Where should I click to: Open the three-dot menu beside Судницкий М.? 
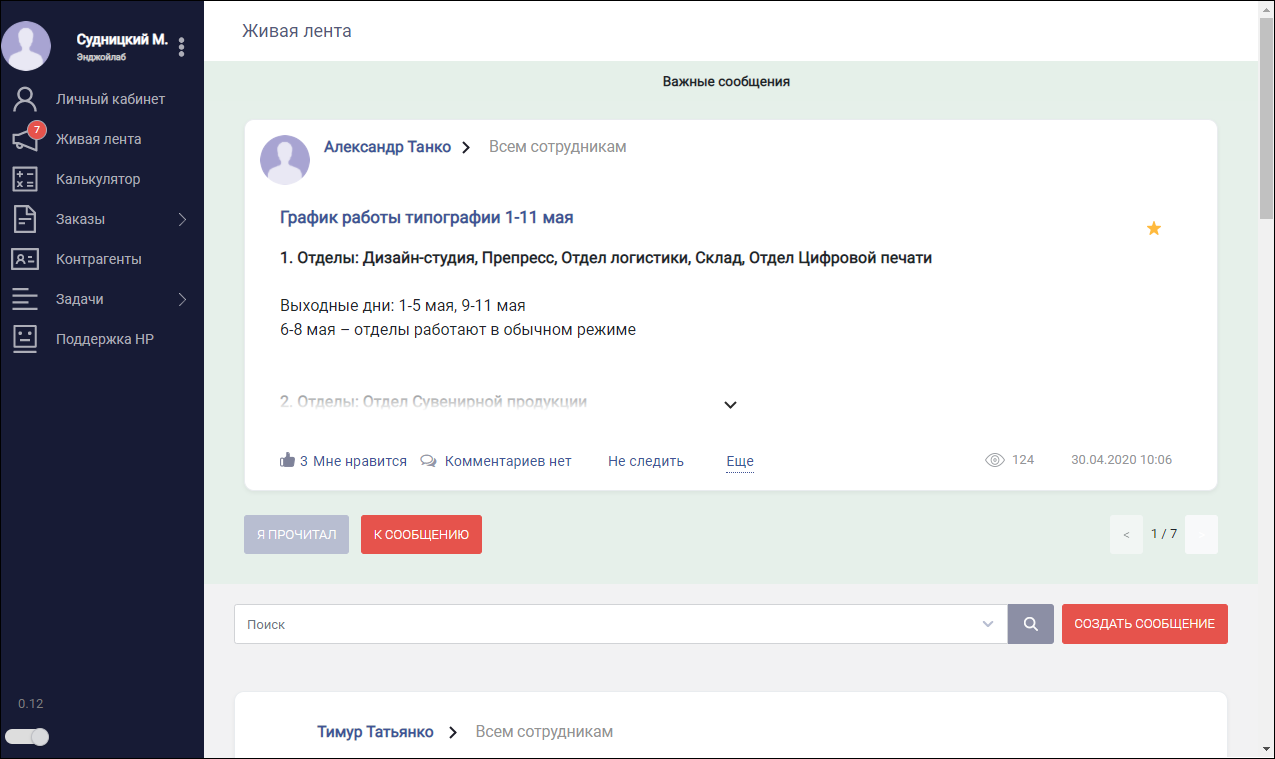181,46
